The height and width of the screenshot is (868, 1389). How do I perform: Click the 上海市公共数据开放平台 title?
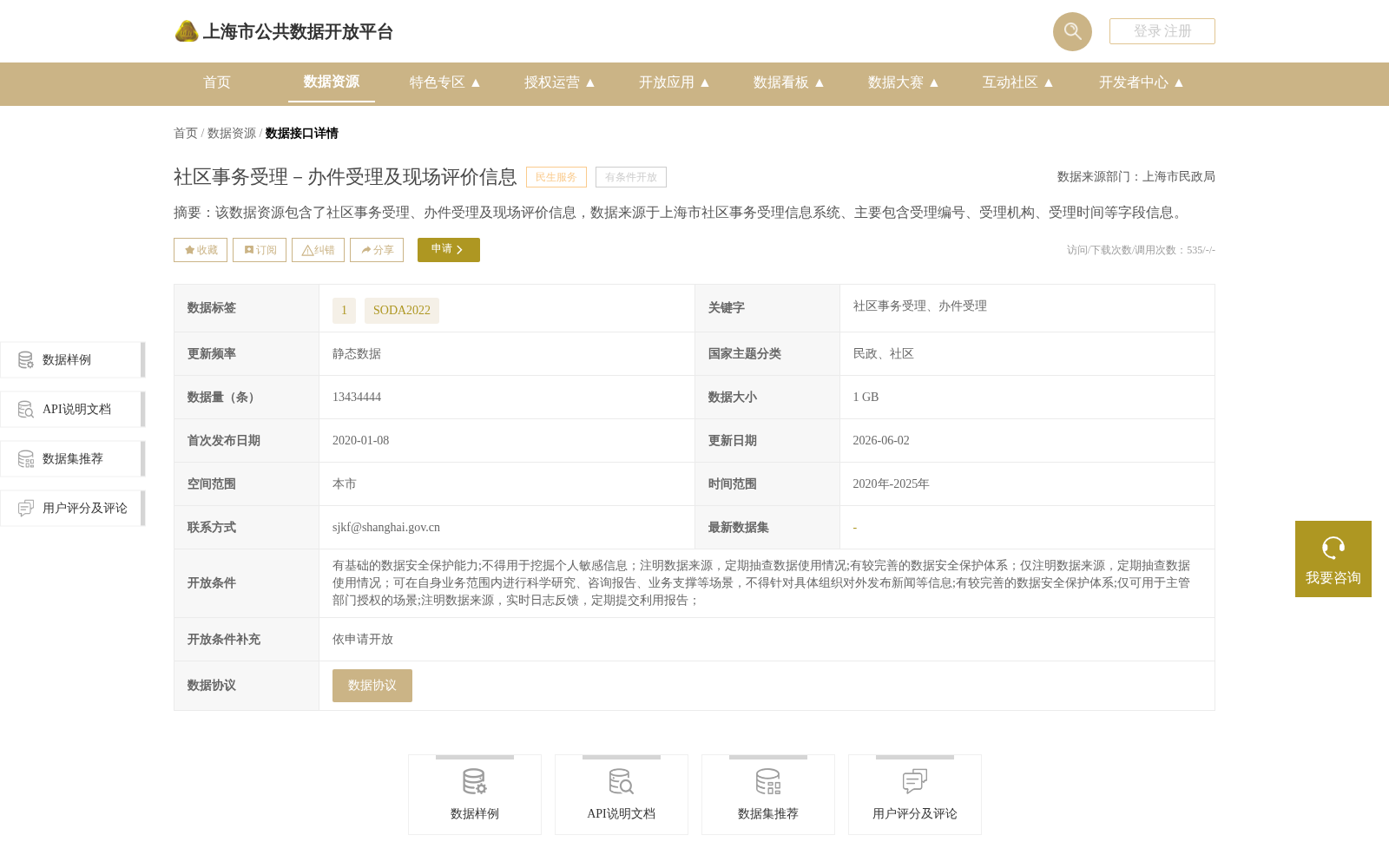298,32
